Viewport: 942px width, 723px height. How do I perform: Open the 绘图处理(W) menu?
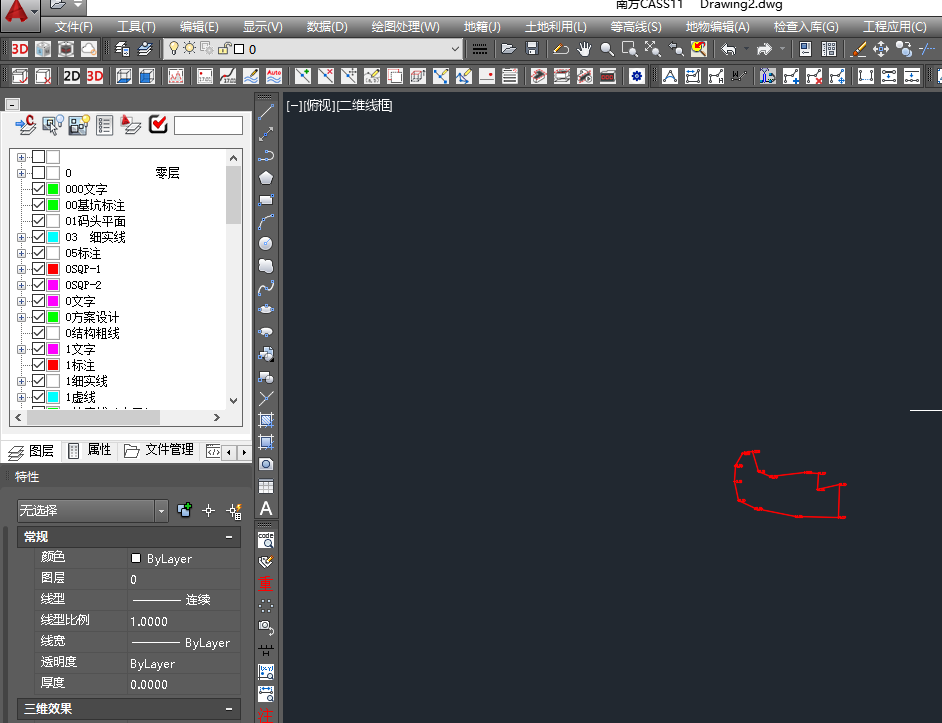click(406, 27)
